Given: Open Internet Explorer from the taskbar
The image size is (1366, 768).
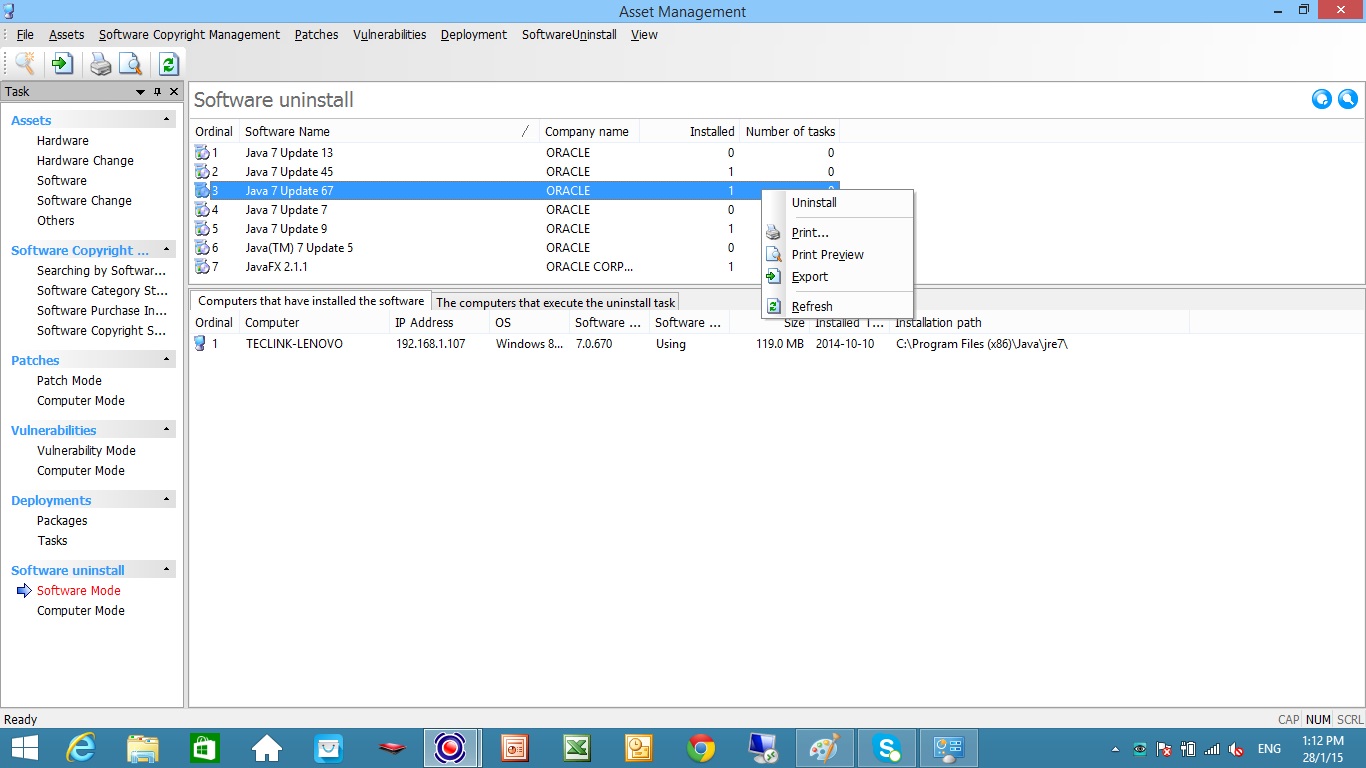Looking at the screenshot, I should 82,748.
